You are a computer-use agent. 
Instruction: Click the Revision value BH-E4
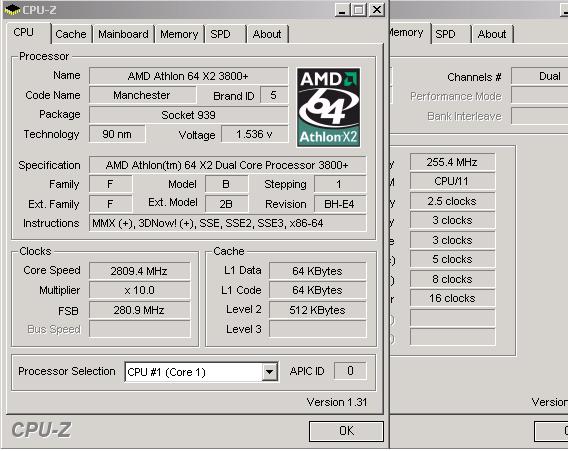click(x=340, y=204)
